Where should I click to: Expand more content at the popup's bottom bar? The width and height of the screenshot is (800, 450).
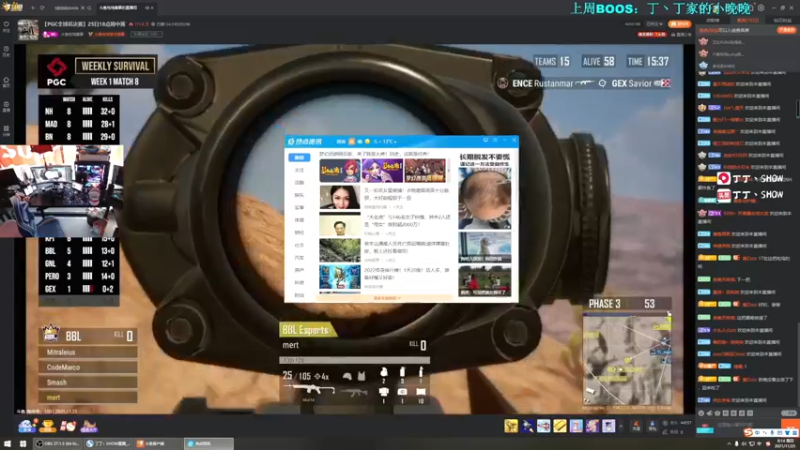pyautogui.click(x=386, y=298)
